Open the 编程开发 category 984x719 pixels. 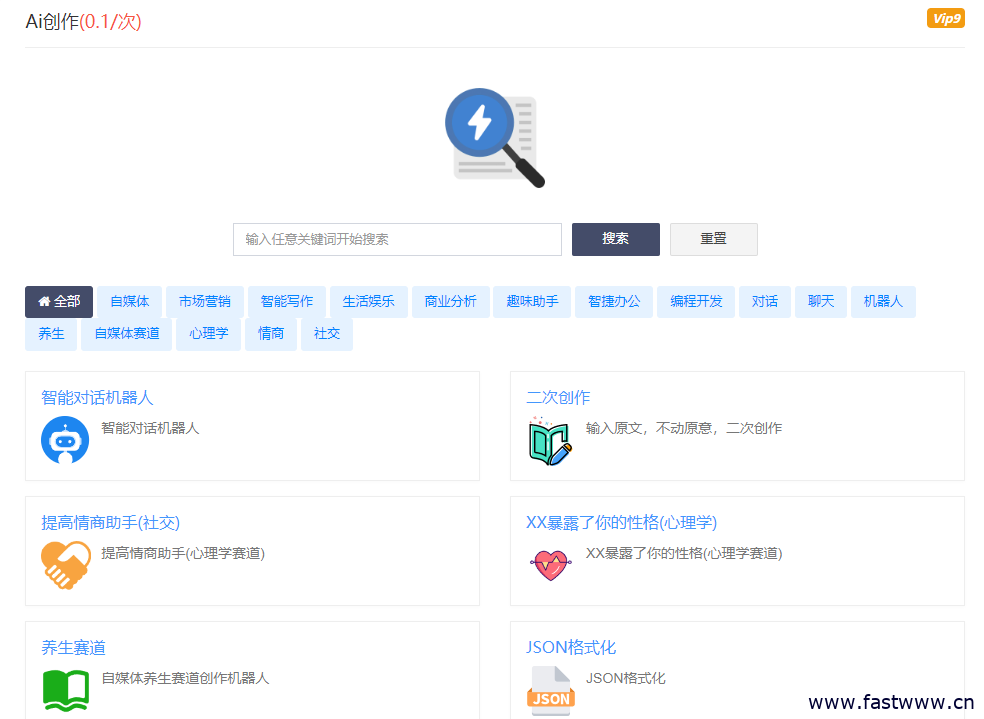[696, 301]
